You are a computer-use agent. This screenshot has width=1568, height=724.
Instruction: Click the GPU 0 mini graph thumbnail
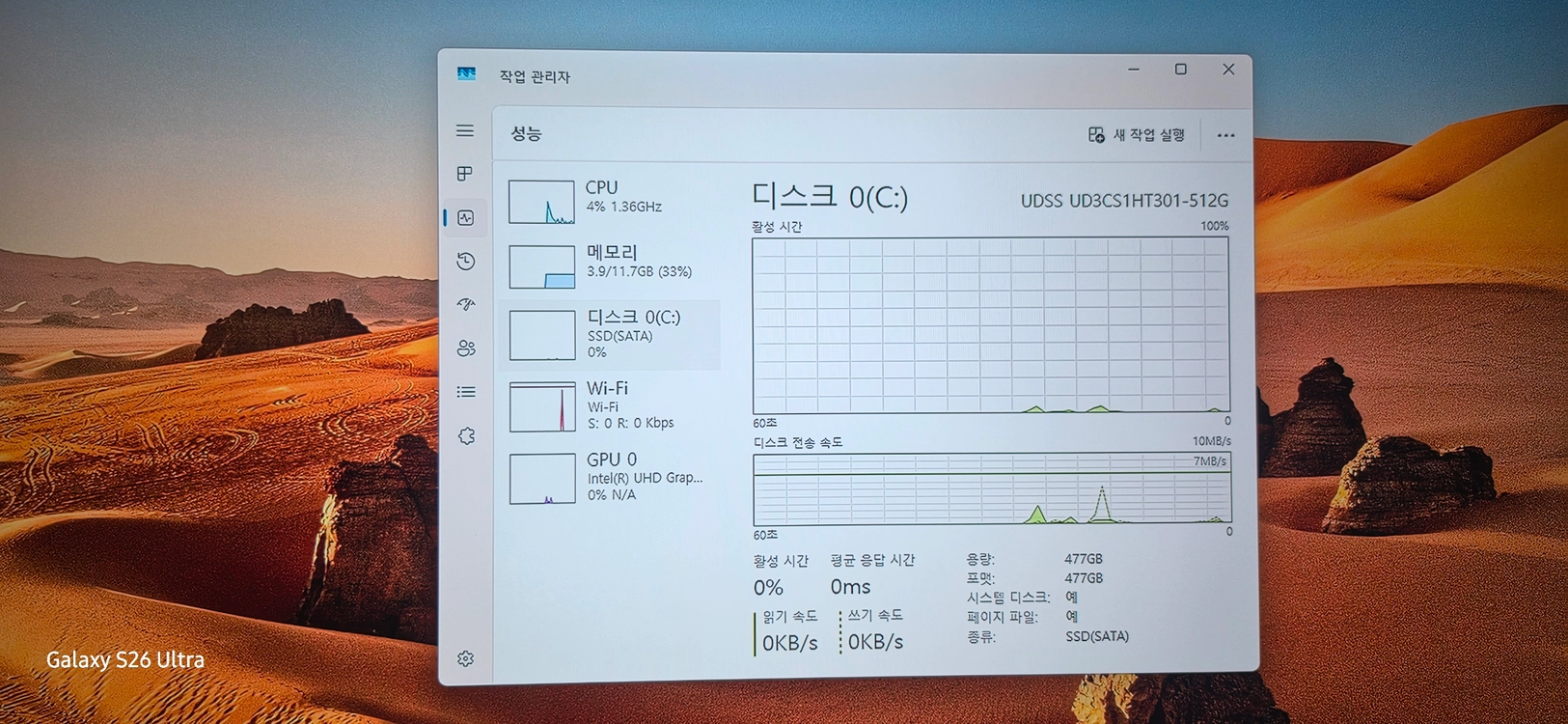(542, 479)
